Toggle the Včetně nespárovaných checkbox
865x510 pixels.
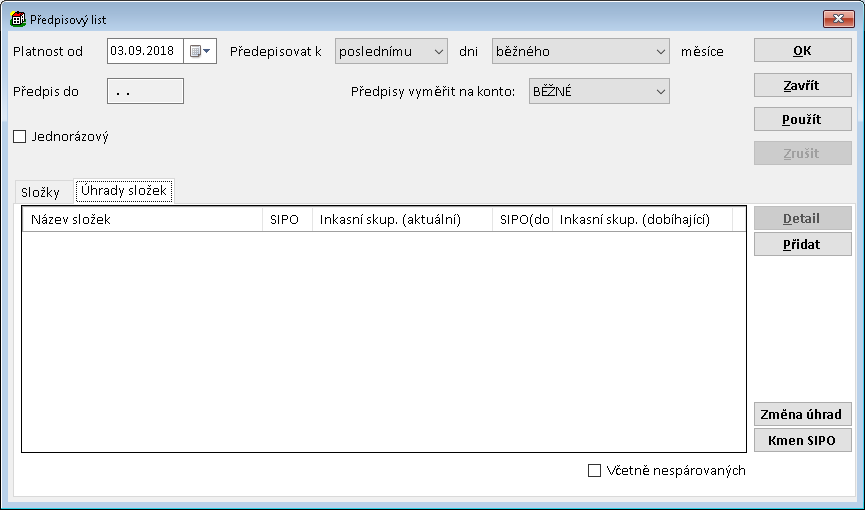(x=595, y=471)
